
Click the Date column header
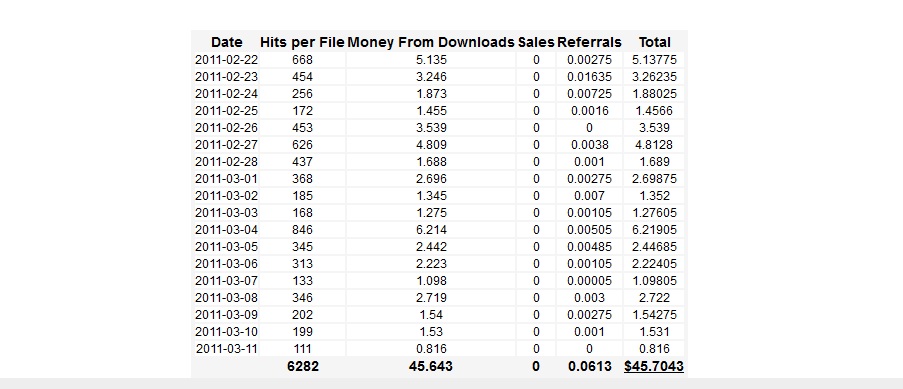pyautogui.click(x=226, y=42)
